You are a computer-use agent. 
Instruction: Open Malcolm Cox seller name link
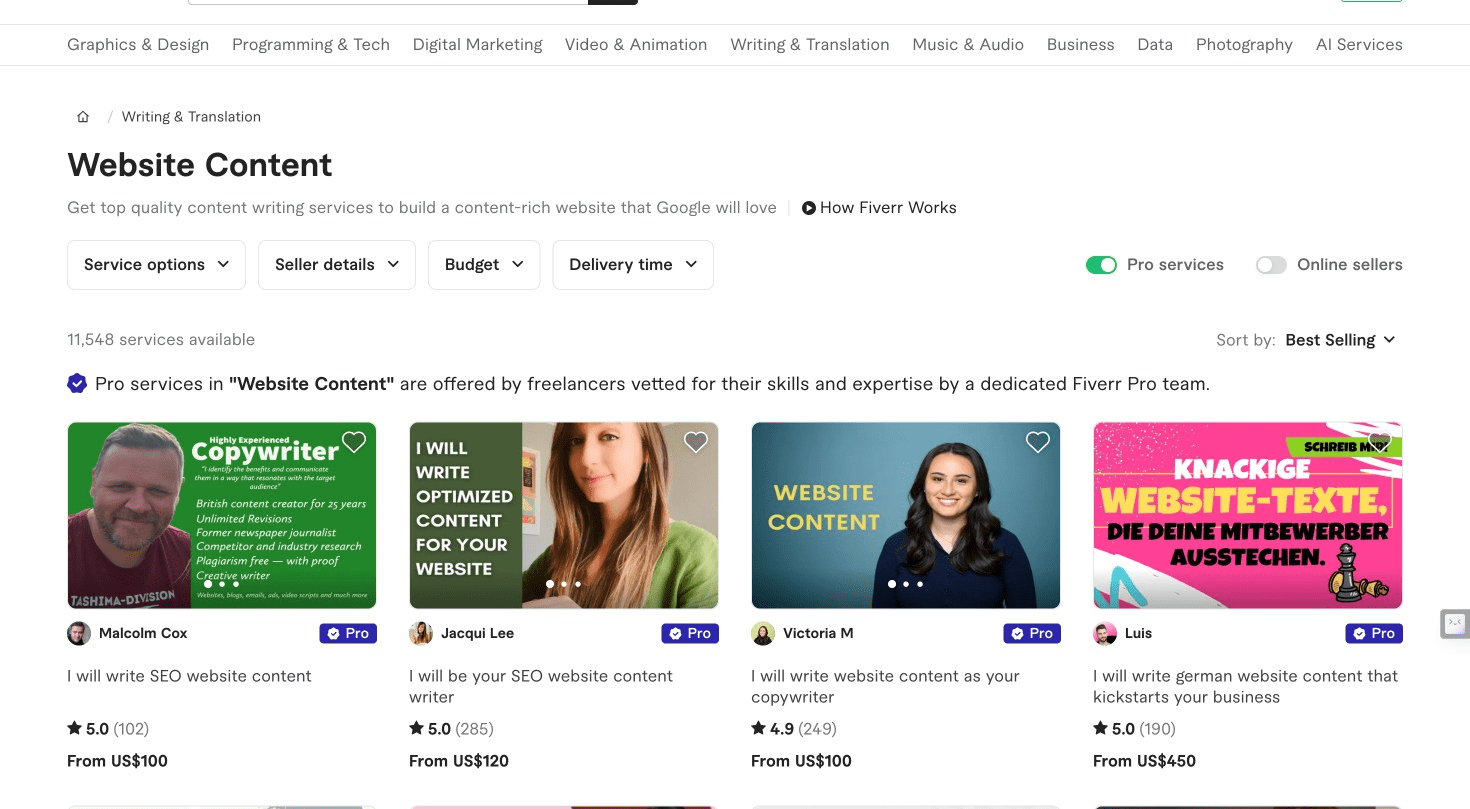(x=143, y=633)
